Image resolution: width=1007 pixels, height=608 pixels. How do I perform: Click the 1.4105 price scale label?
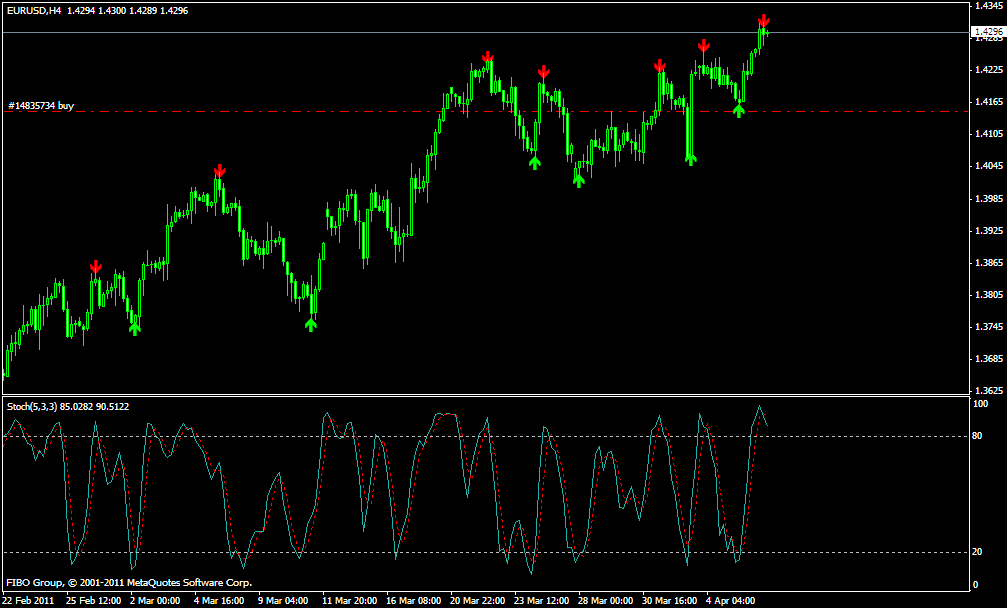tap(989, 134)
